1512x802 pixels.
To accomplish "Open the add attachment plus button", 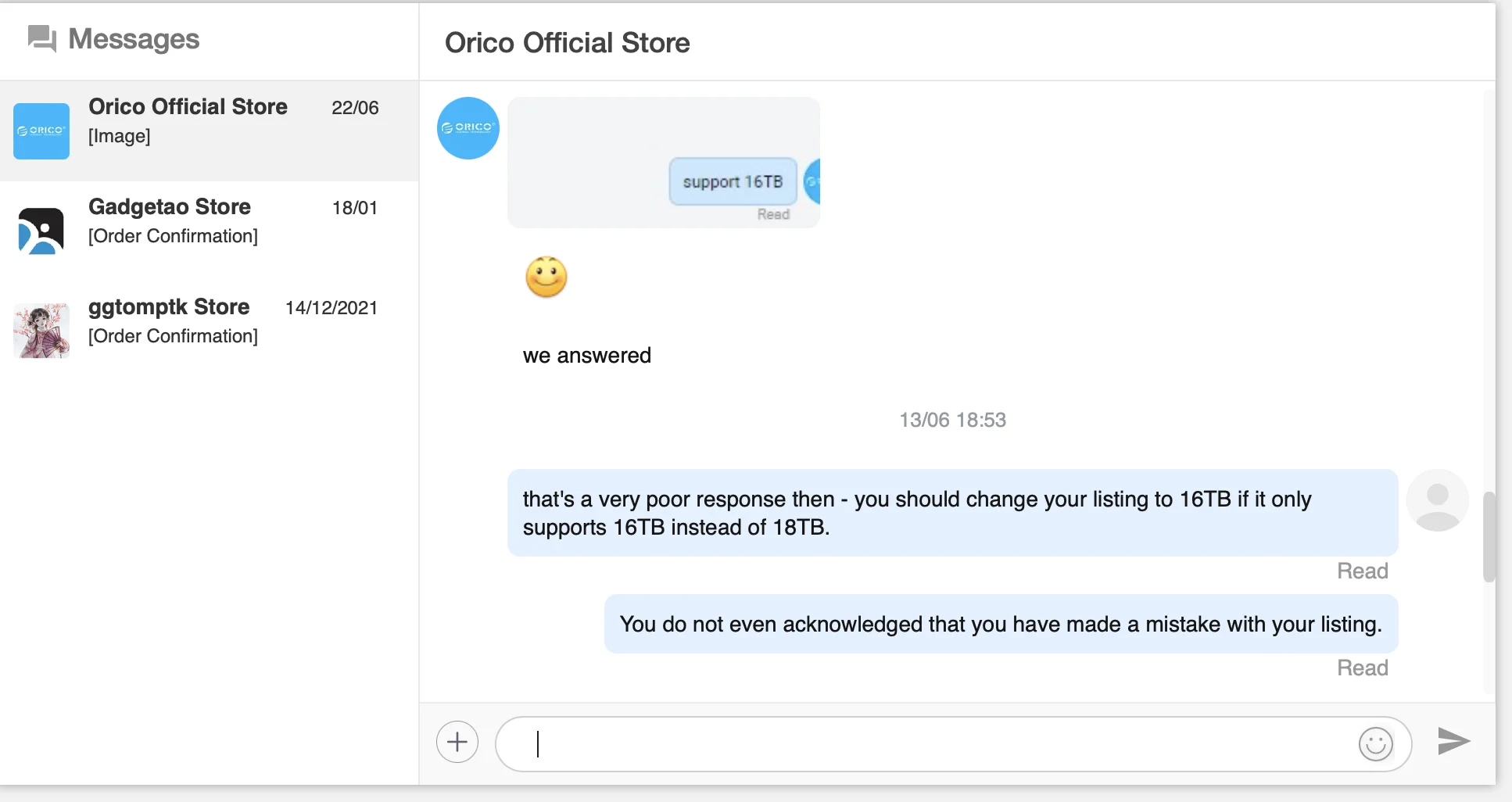I will pos(457,742).
